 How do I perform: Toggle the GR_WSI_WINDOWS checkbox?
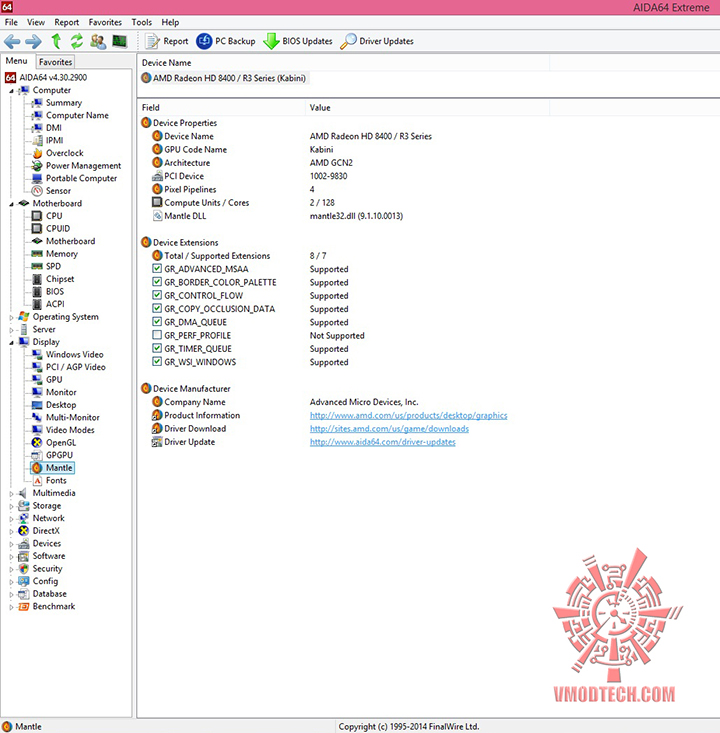pos(157,361)
